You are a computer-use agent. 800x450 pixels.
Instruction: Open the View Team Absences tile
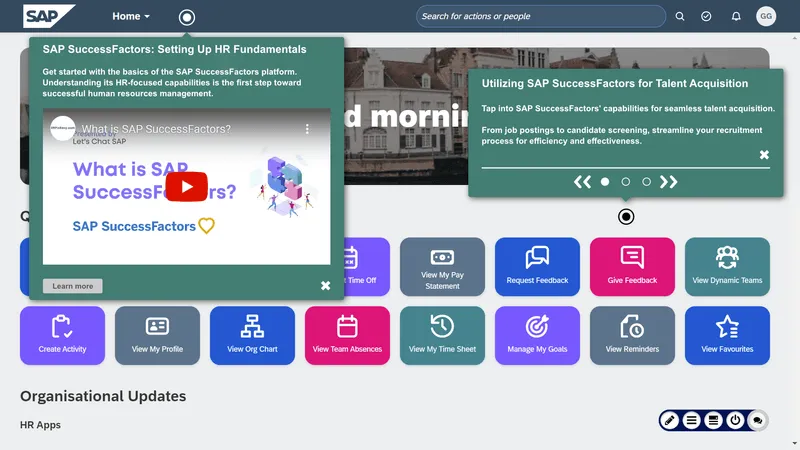pos(347,335)
